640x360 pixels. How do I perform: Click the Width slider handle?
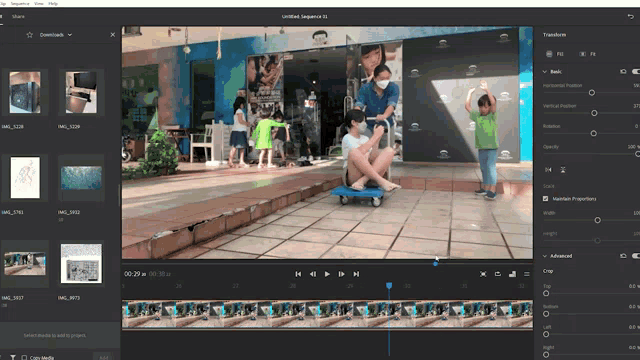598,220
